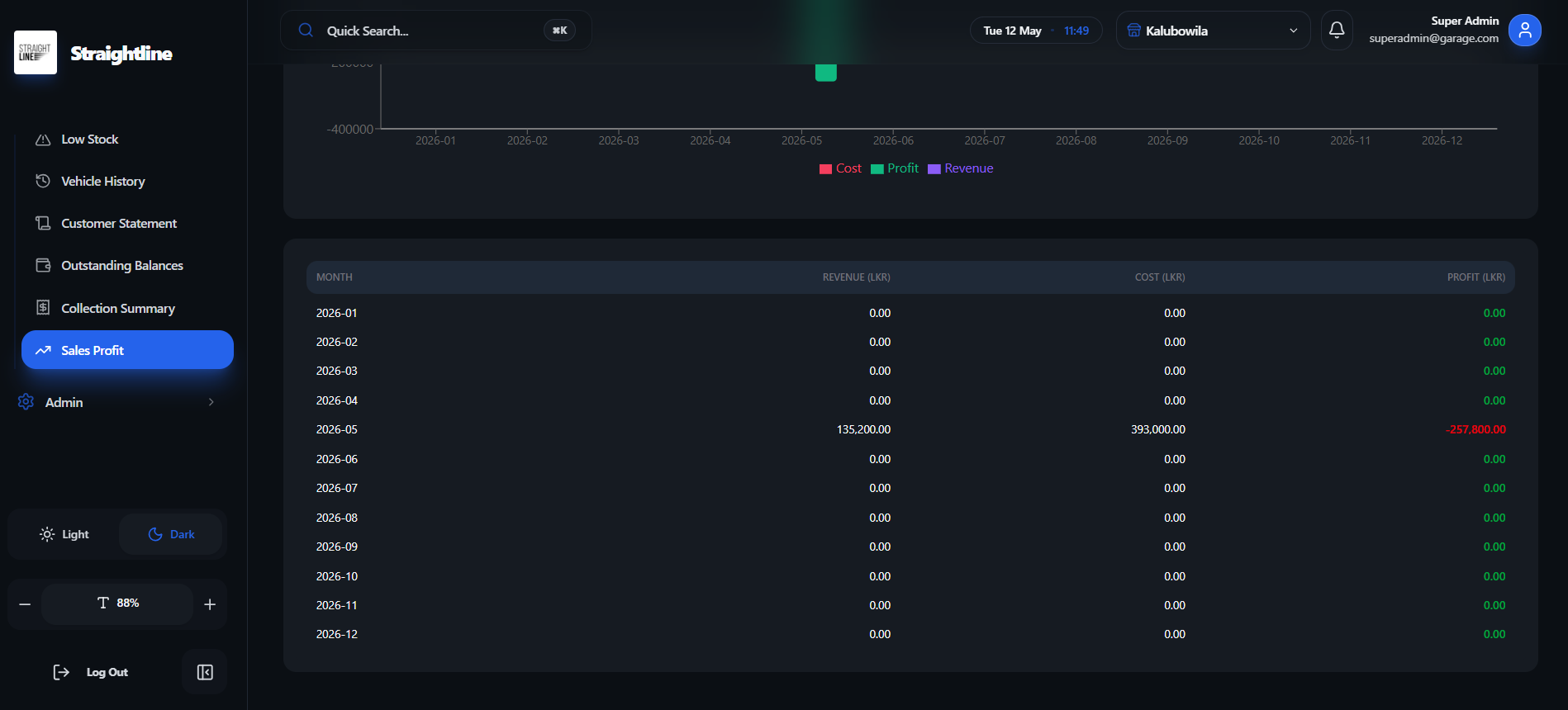Click the Low Stock warning icon
This screenshot has height=710, width=1568.
click(x=43, y=140)
